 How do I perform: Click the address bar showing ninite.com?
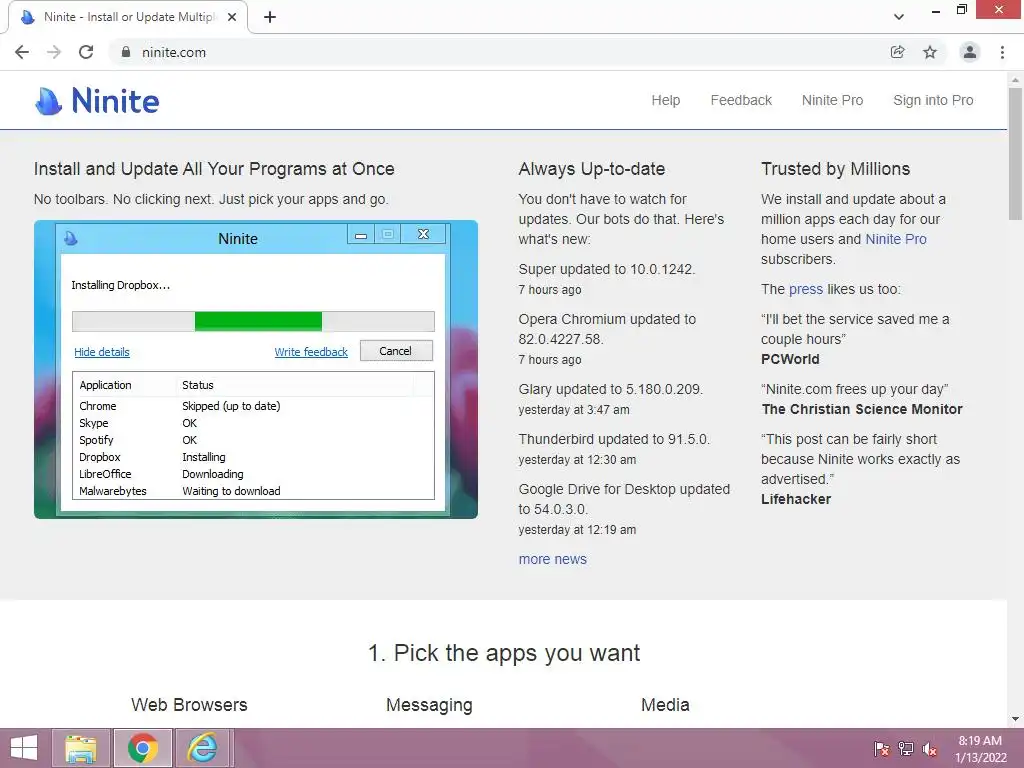(x=496, y=52)
